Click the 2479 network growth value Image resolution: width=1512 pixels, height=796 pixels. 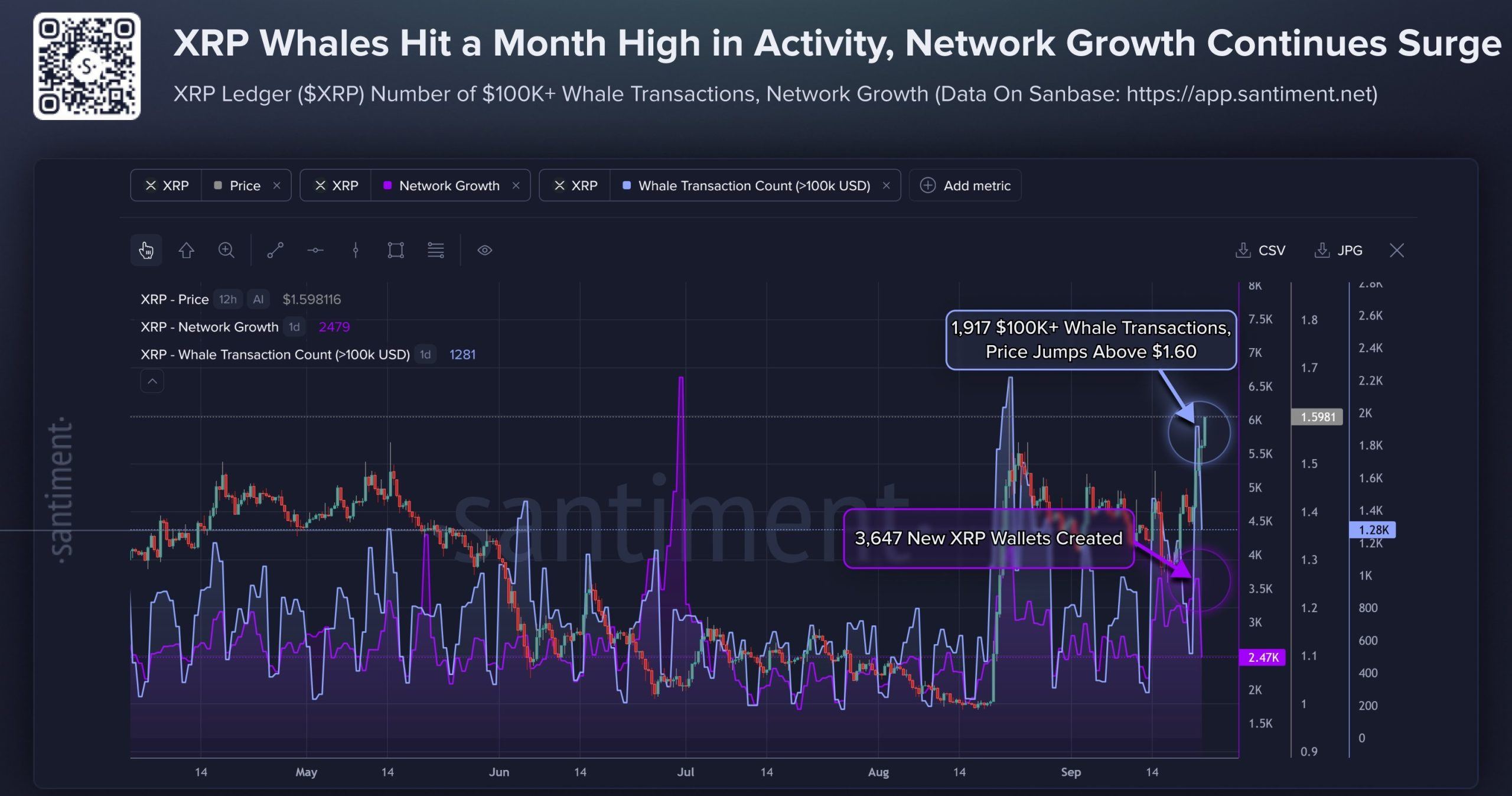tap(334, 327)
